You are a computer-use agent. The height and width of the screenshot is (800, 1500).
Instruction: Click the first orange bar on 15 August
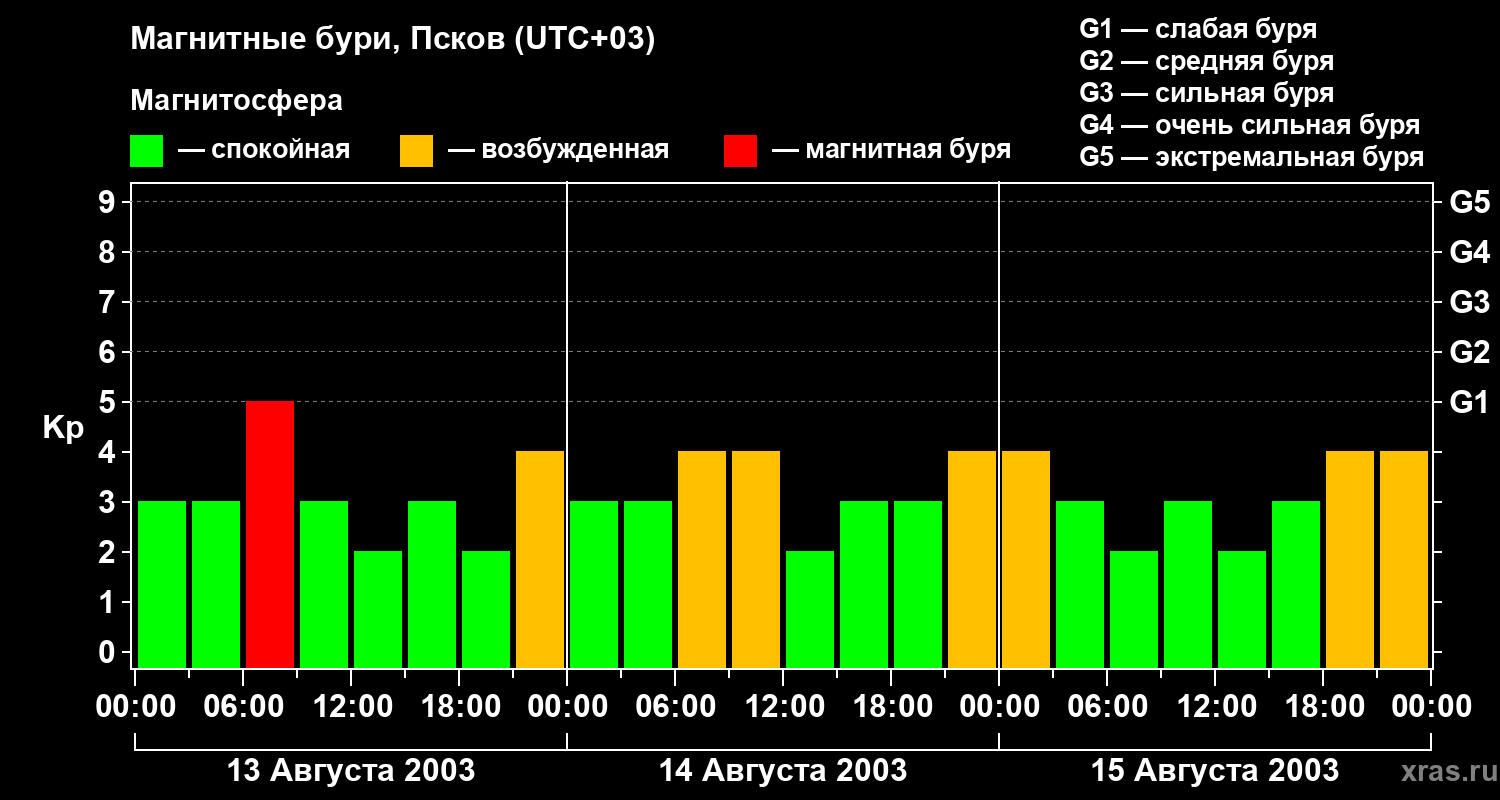pyautogui.click(x=1026, y=559)
